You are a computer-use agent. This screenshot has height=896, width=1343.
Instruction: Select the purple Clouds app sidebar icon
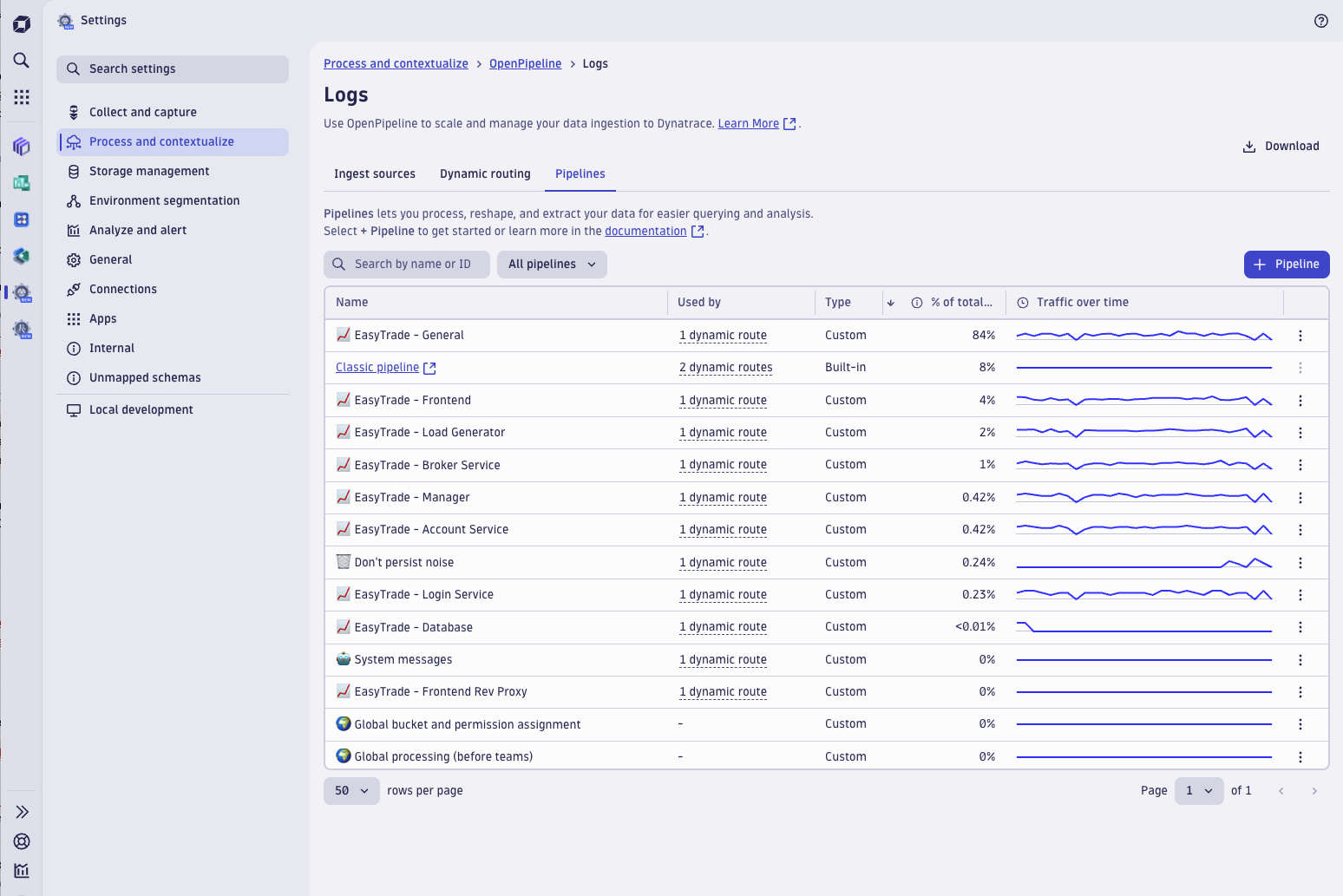coord(21,147)
